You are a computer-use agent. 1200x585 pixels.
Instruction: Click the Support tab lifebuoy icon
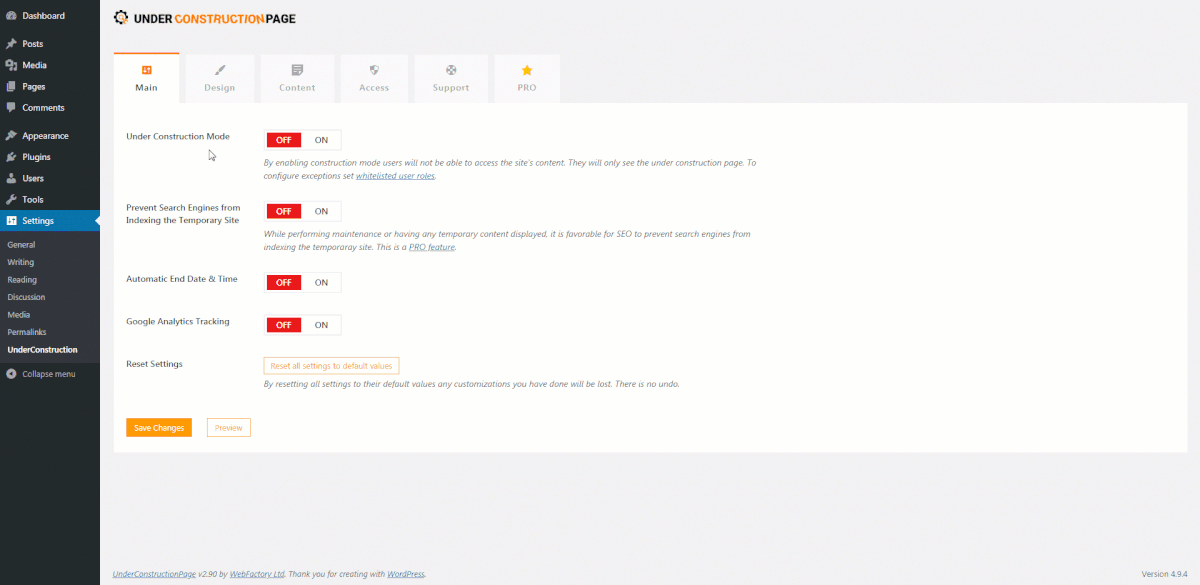click(451, 70)
